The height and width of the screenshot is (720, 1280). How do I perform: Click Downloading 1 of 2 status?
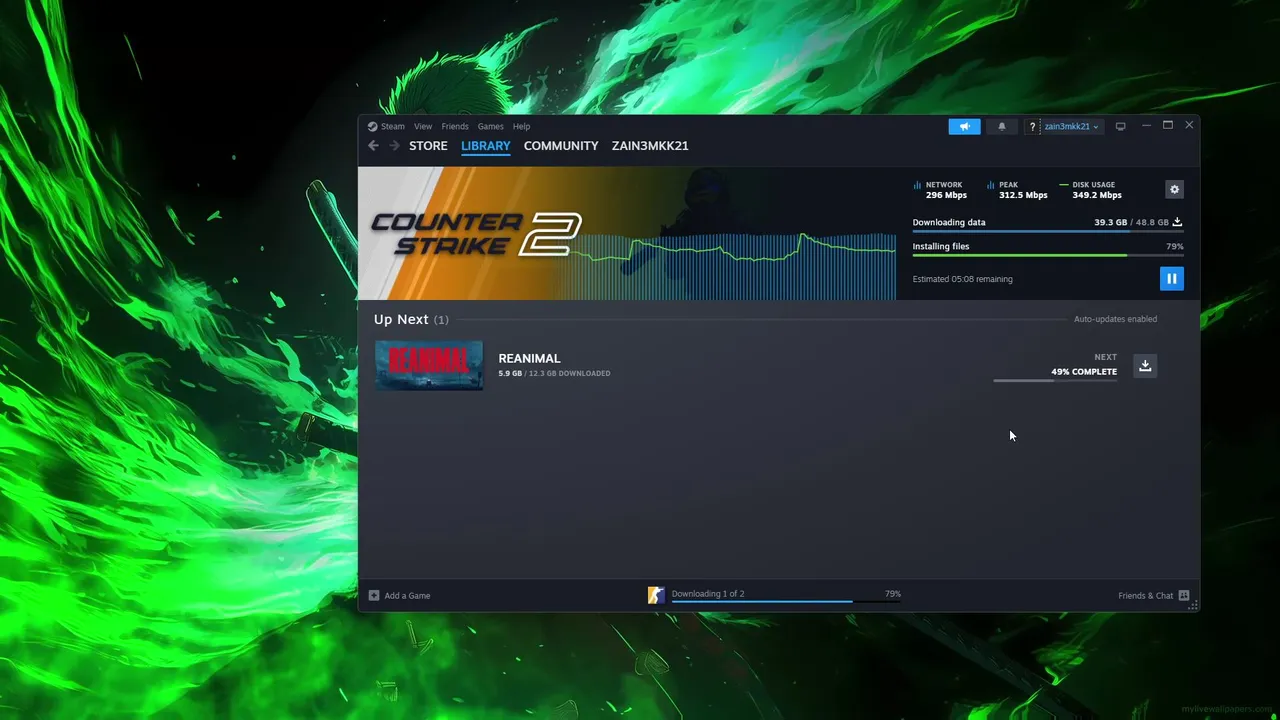coord(708,594)
